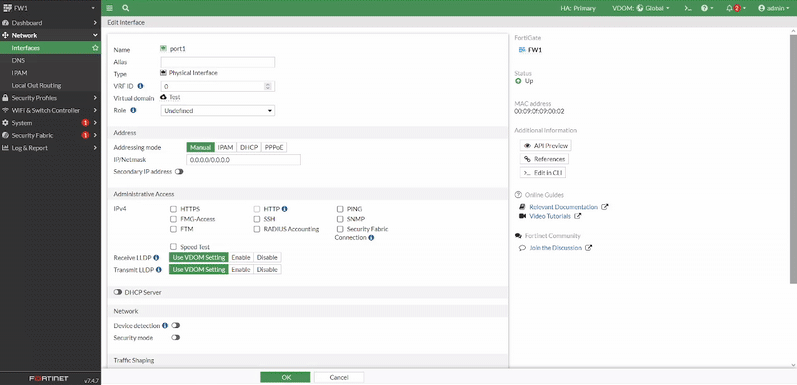Viewport: 797px width, 385px height.
Task: Select the Interfaces menu item
Action: point(50,48)
